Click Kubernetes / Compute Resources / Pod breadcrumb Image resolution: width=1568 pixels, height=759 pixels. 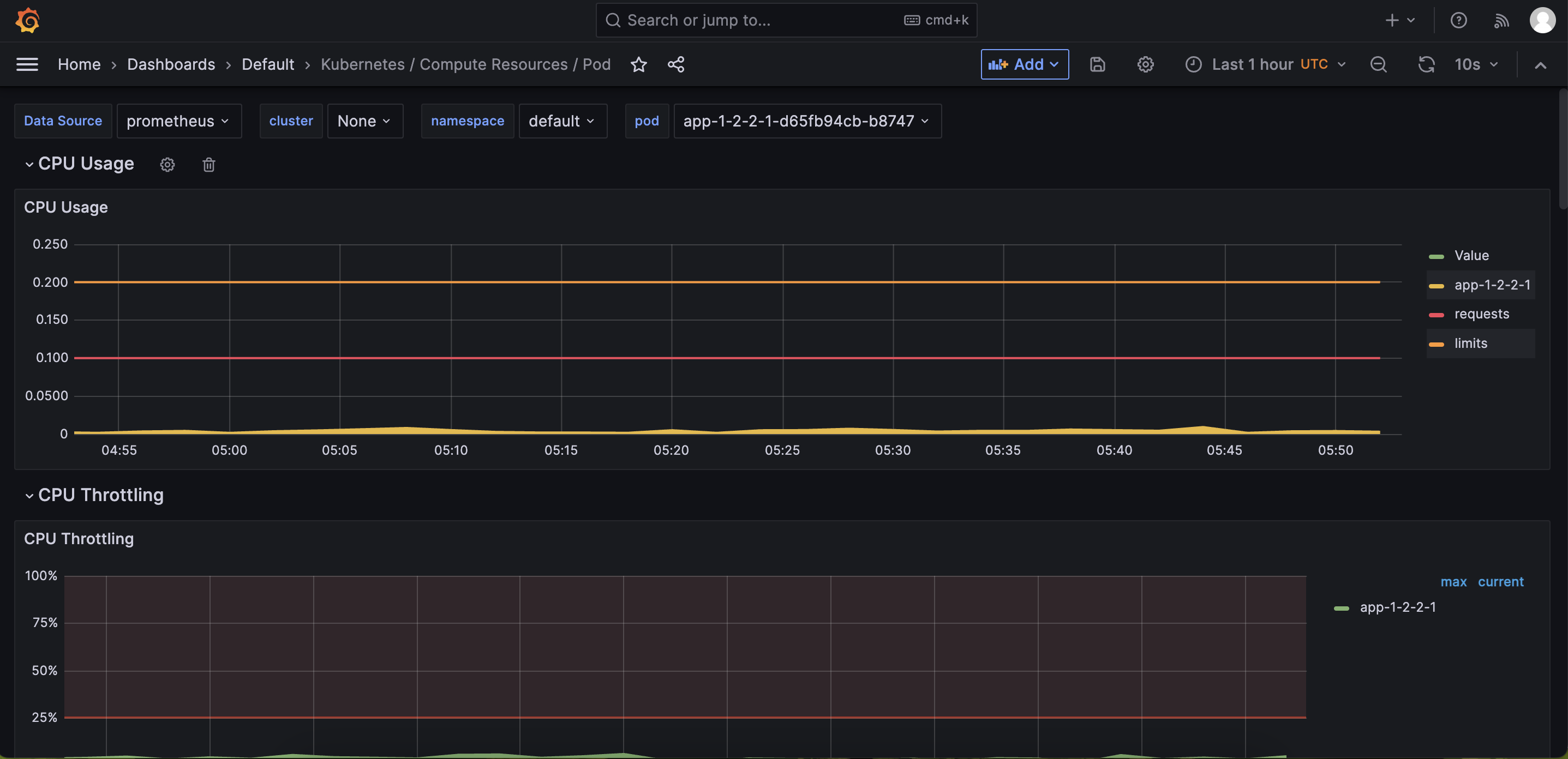[x=465, y=64]
